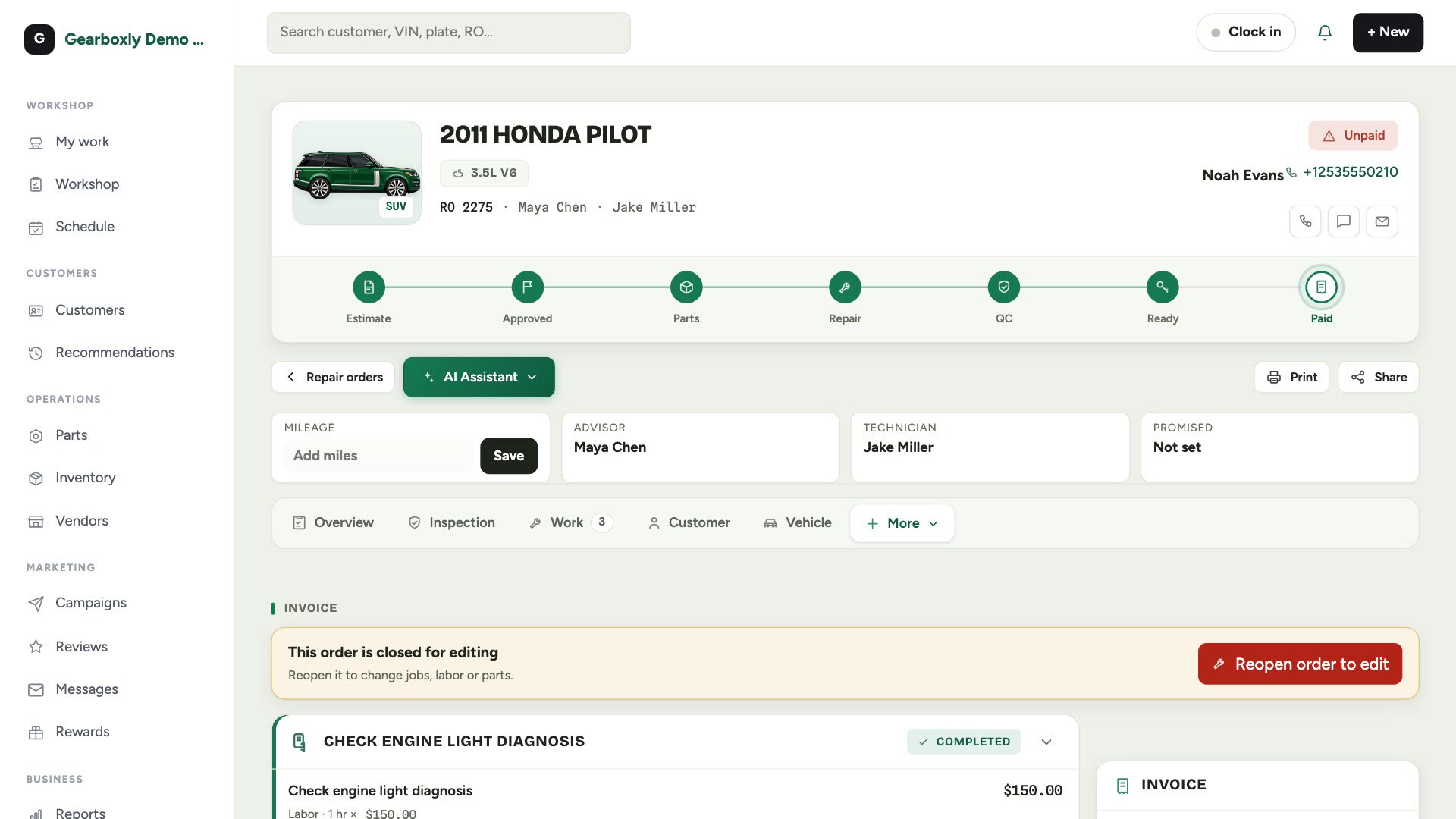Click customer name Noah Evans
This screenshot has width=1456, height=819.
(1242, 175)
